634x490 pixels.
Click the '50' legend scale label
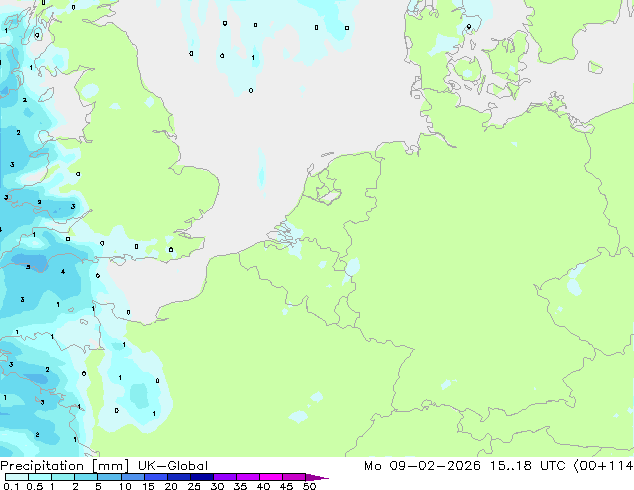click(310, 486)
